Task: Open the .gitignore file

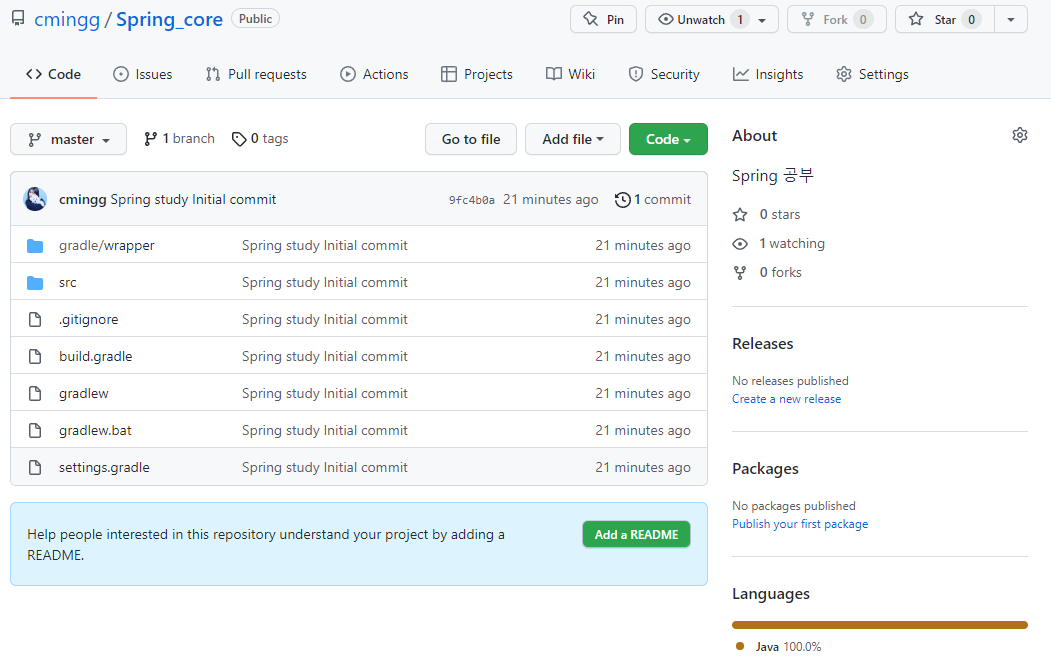Action: 88,320
